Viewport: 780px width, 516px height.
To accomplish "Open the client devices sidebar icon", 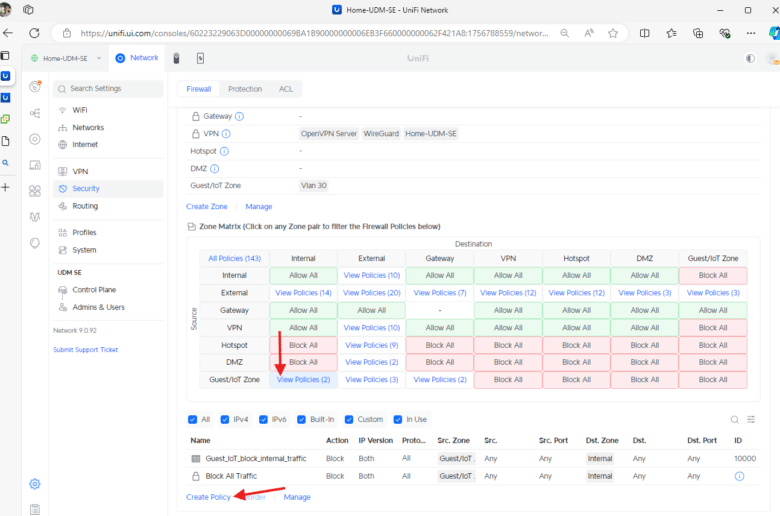I will (35, 165).
